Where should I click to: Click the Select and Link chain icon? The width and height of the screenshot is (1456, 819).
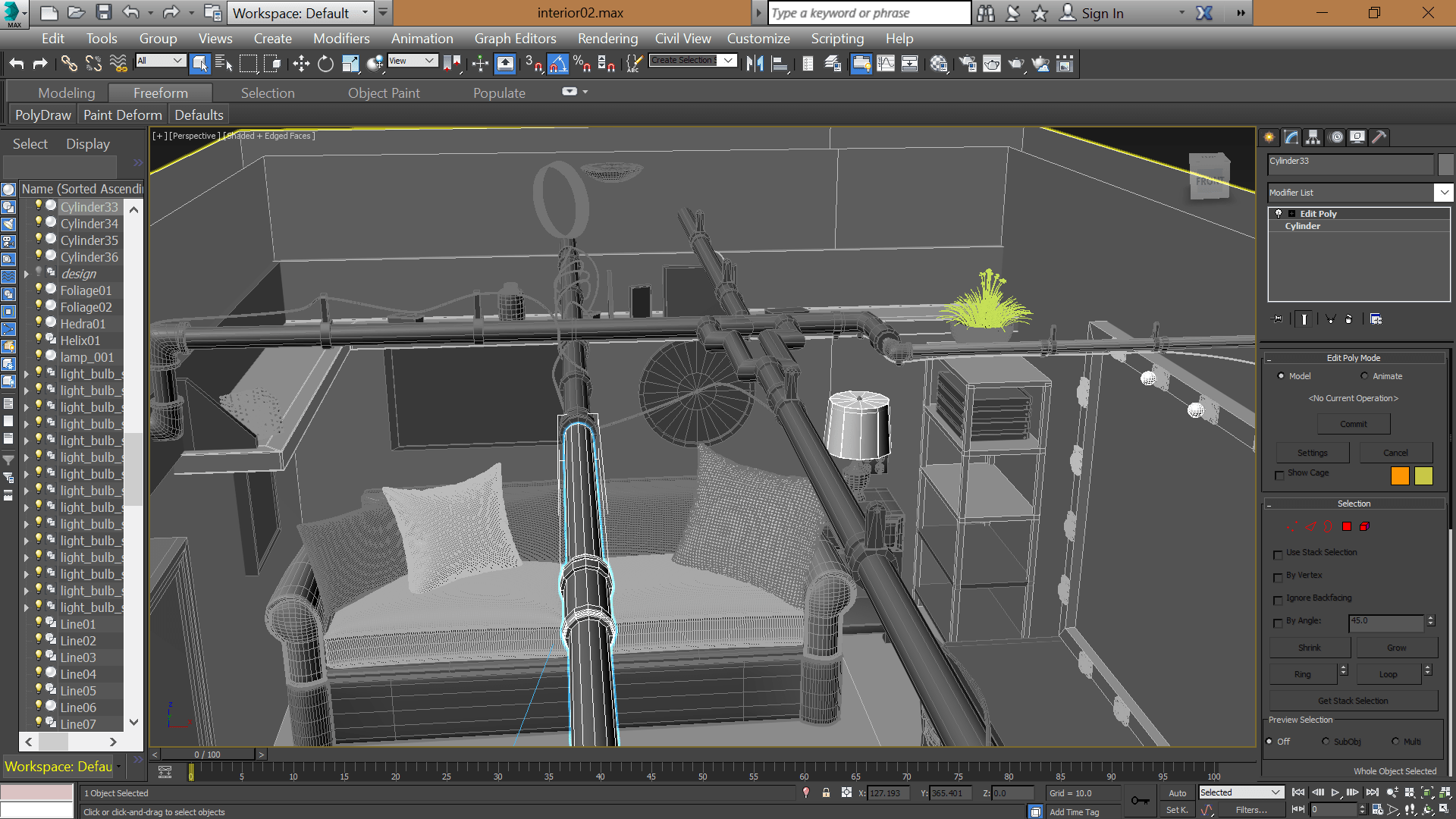coord(69,64)
